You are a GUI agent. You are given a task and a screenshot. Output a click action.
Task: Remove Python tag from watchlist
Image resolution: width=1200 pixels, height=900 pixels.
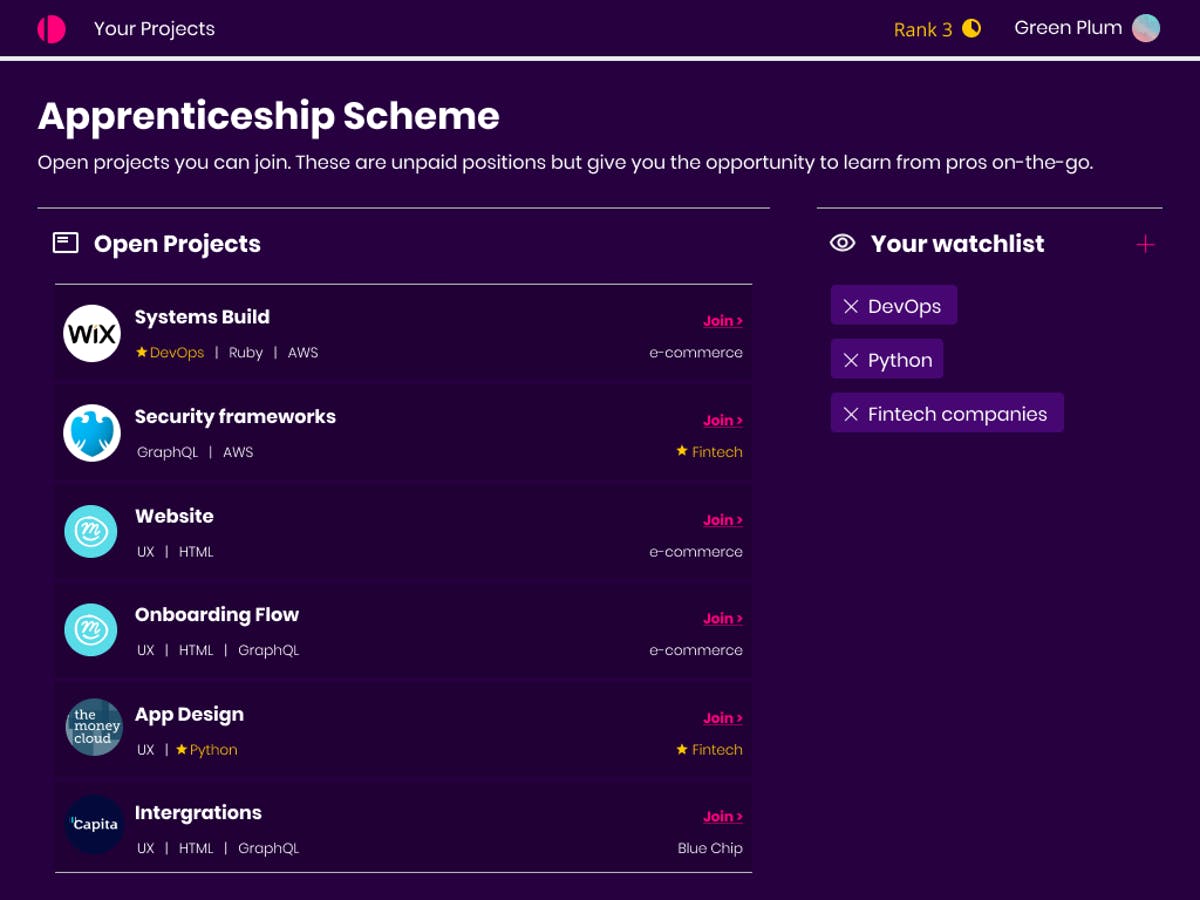[851, 360]
